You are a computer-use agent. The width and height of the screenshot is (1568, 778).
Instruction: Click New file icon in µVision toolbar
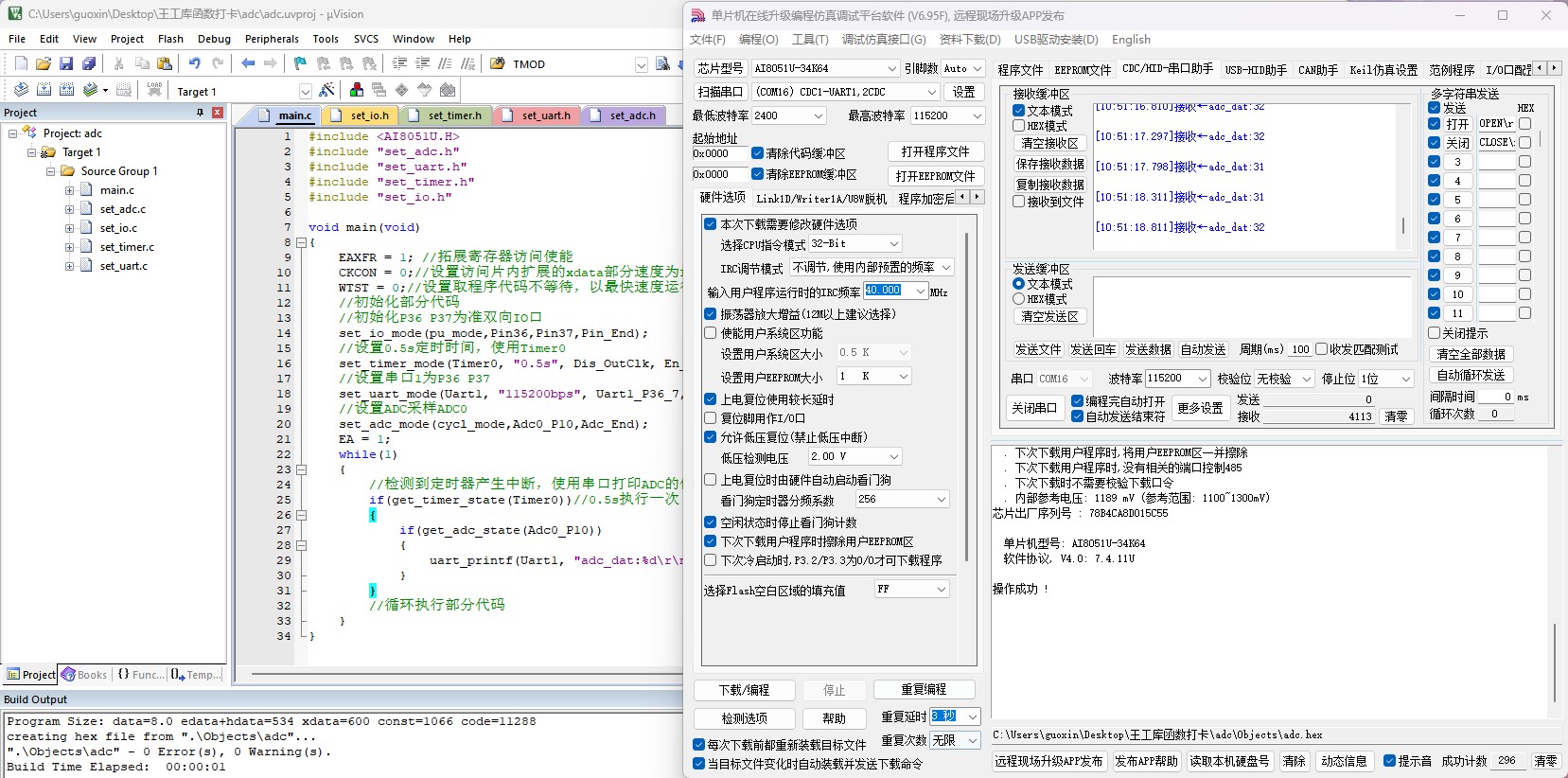(x=21, y=63)
